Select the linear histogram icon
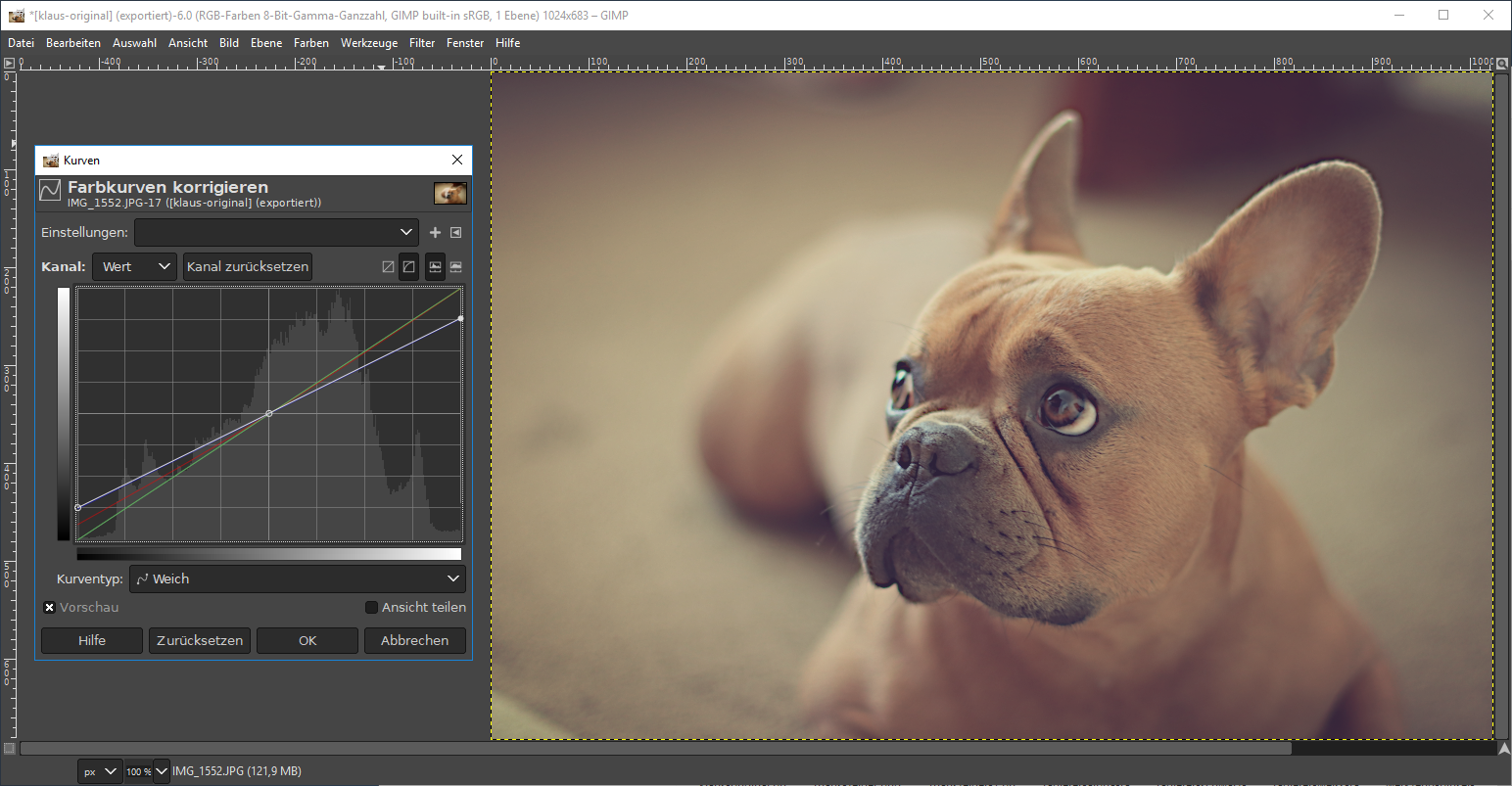 tap(435, 267)
